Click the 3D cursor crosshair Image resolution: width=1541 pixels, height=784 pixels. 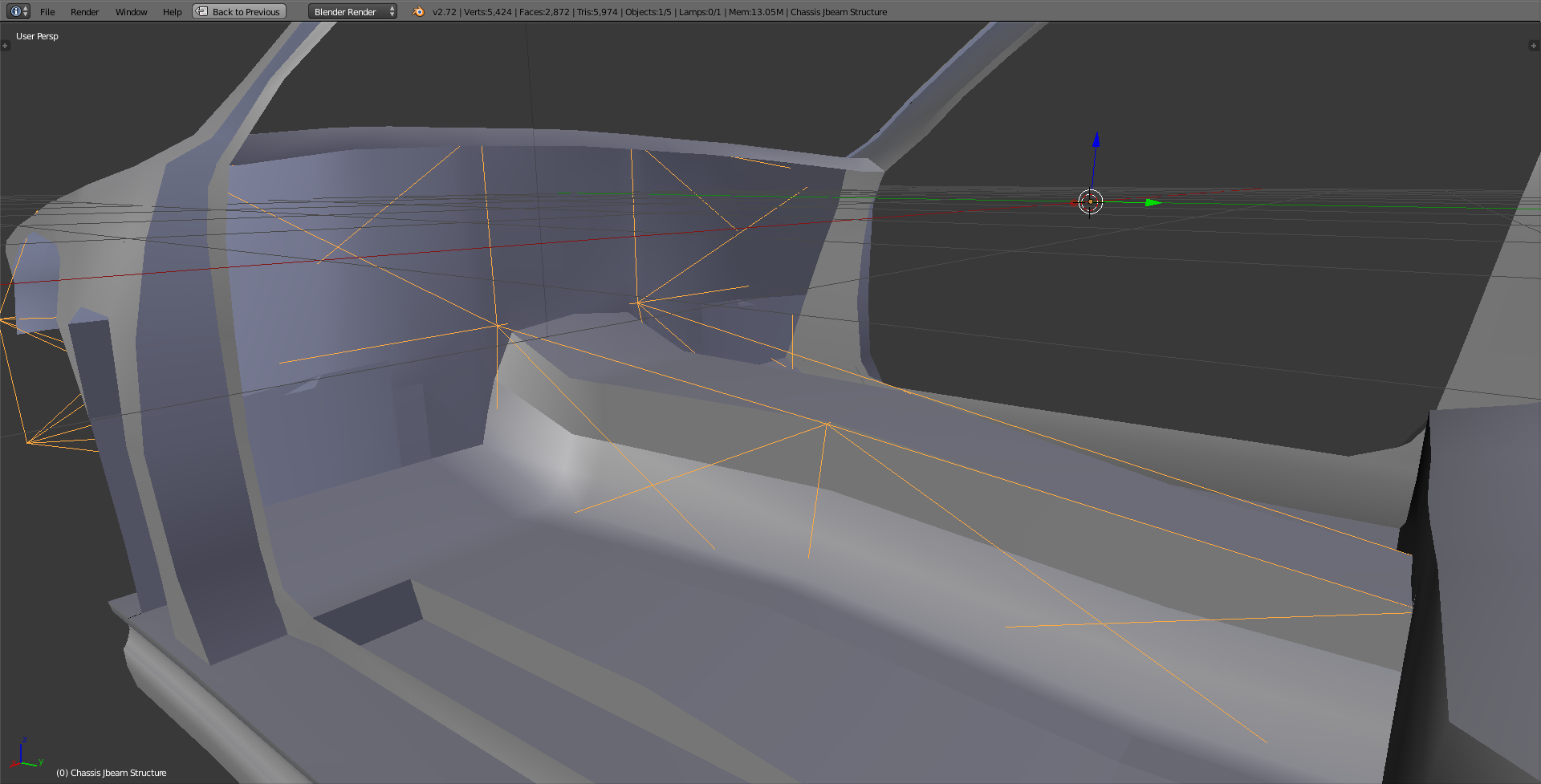point(1090,201)
